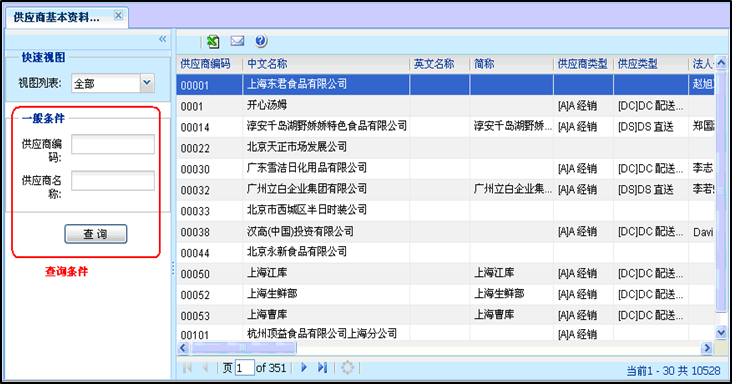Select row 汉高(中国)投资有限公司

pos(445,232)
